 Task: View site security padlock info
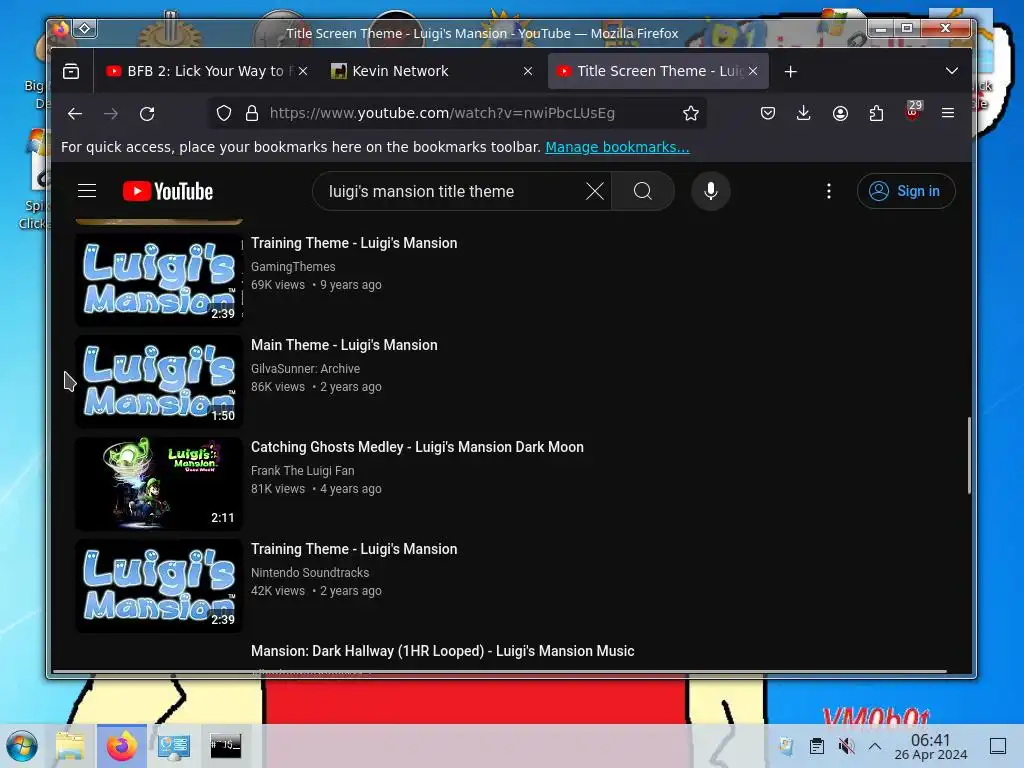click(251, 114)
